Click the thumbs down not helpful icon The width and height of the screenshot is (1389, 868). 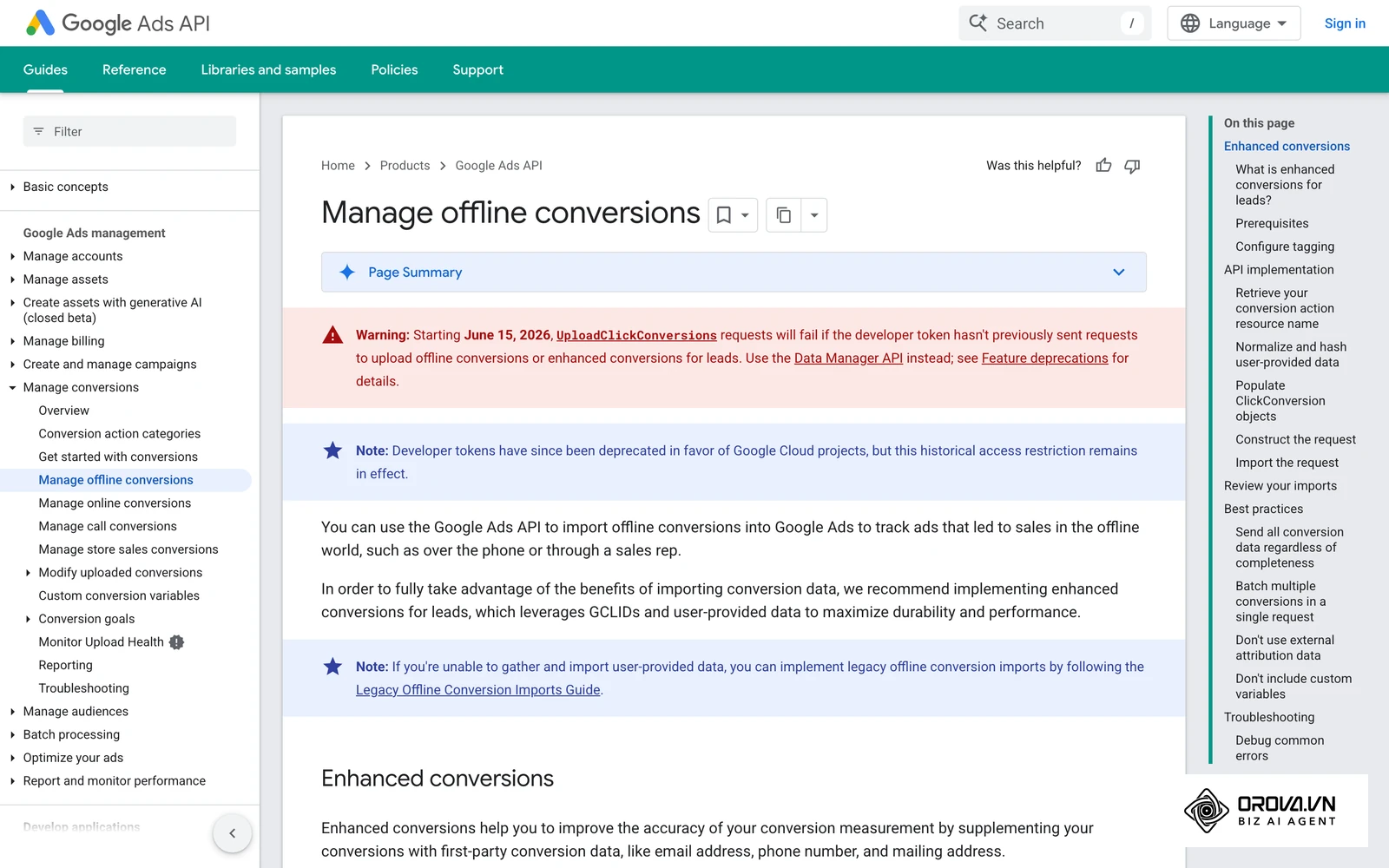pos(1132,166)
